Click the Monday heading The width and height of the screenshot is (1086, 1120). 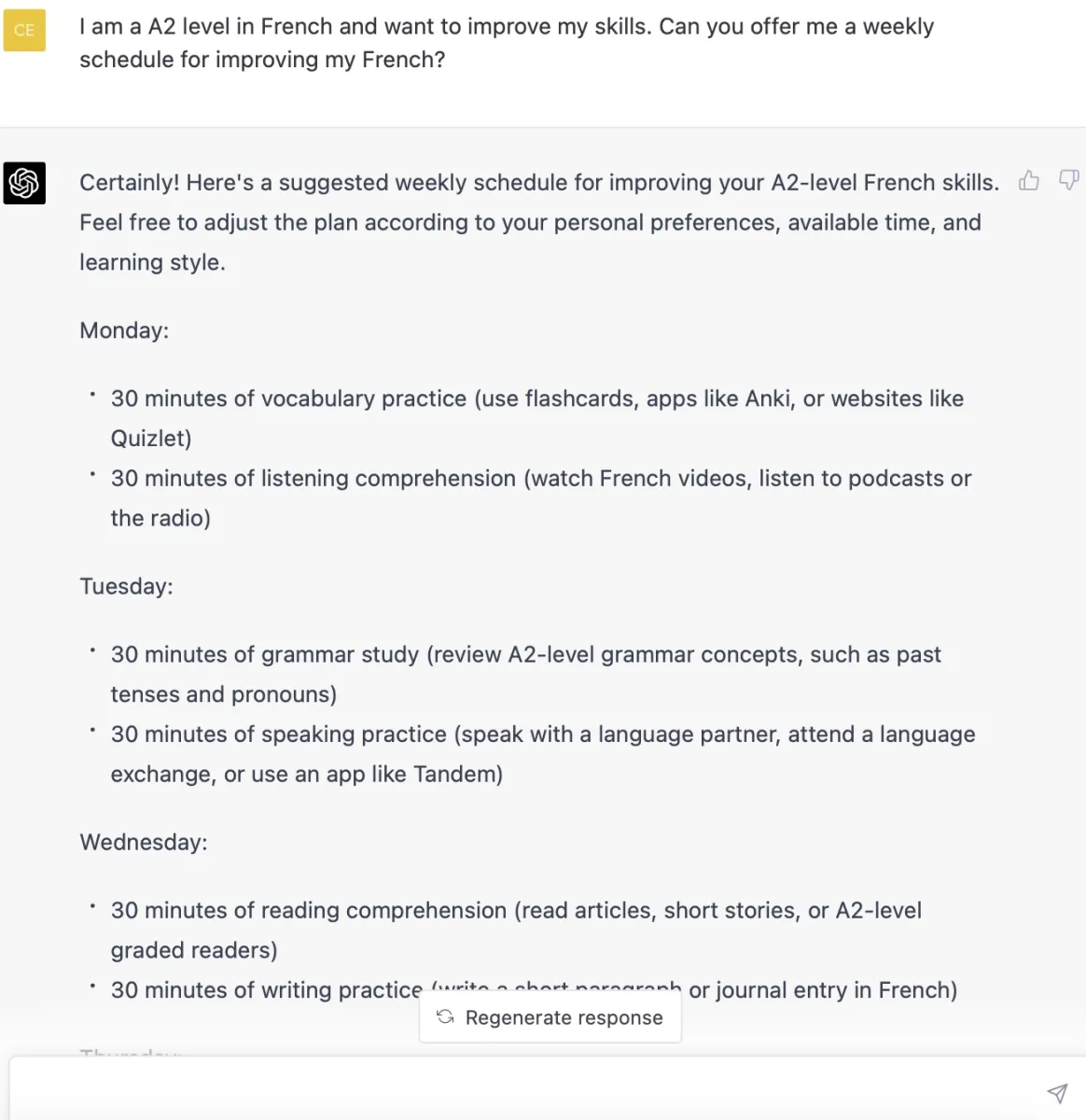(x=124, y=330)
